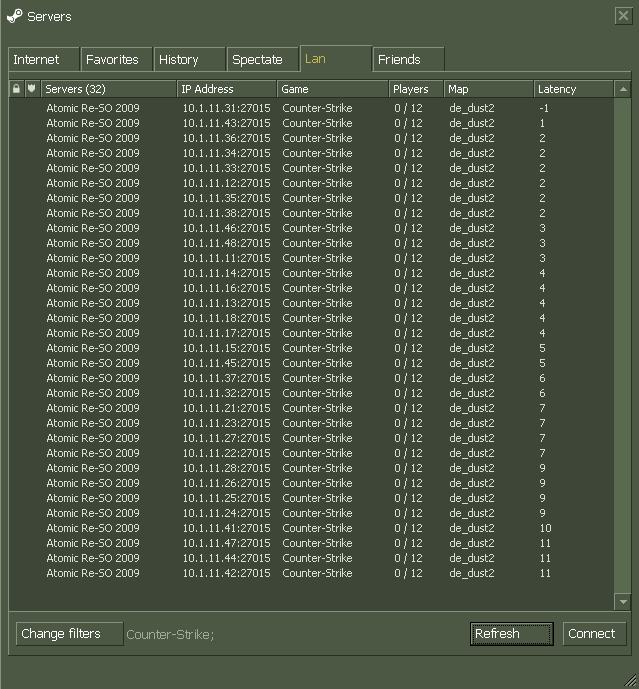Select server 10.1.11.35:27015
The height and width of the screenshot is (689, 639).
tap(311, 198)
